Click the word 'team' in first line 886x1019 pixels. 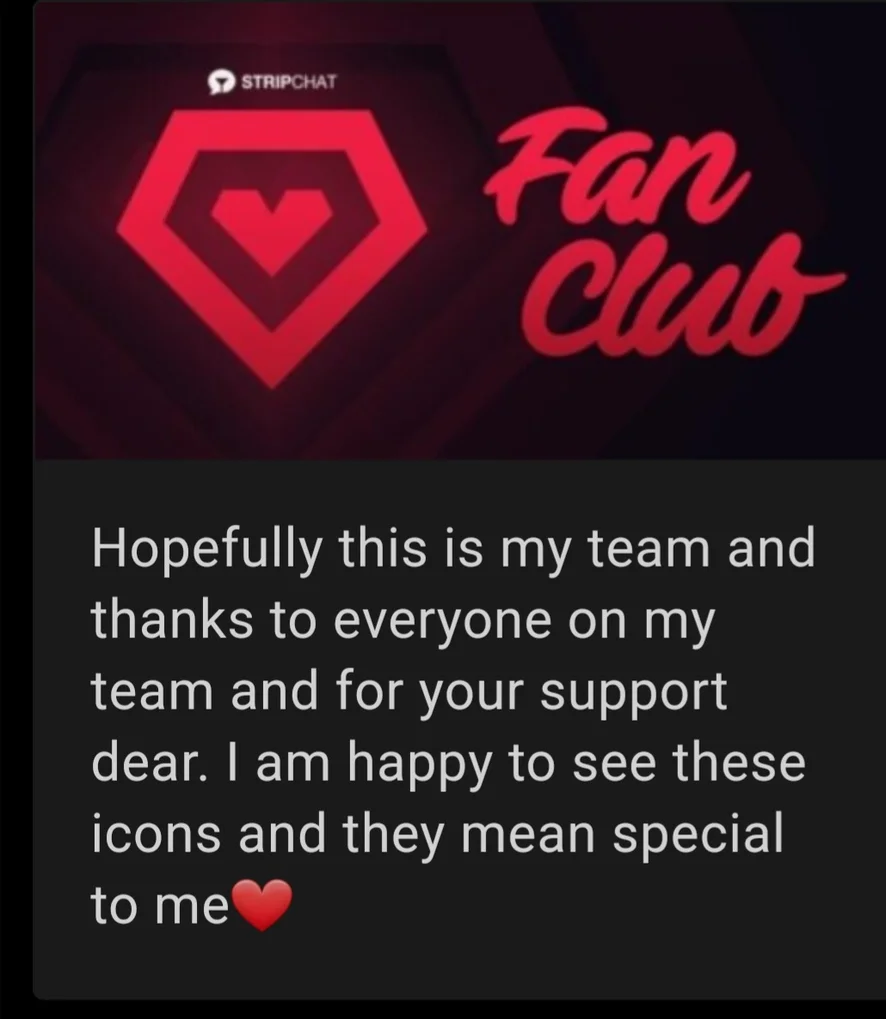click(x=649, y=547)
